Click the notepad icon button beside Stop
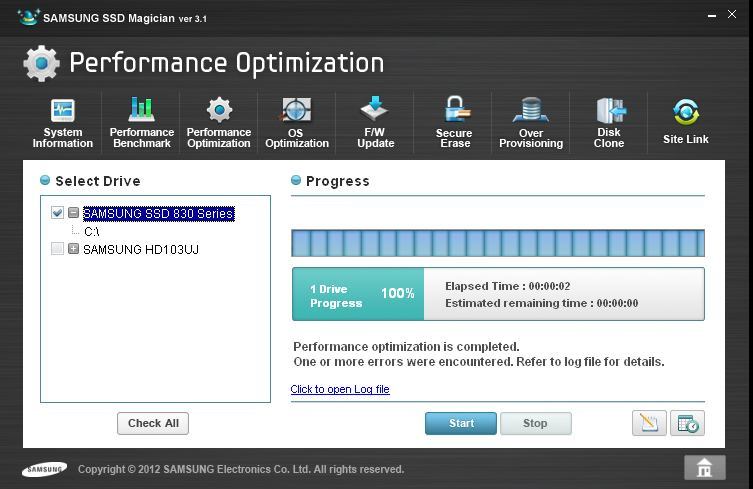Viewport: 753px width, 489px height. coord(649,423)
